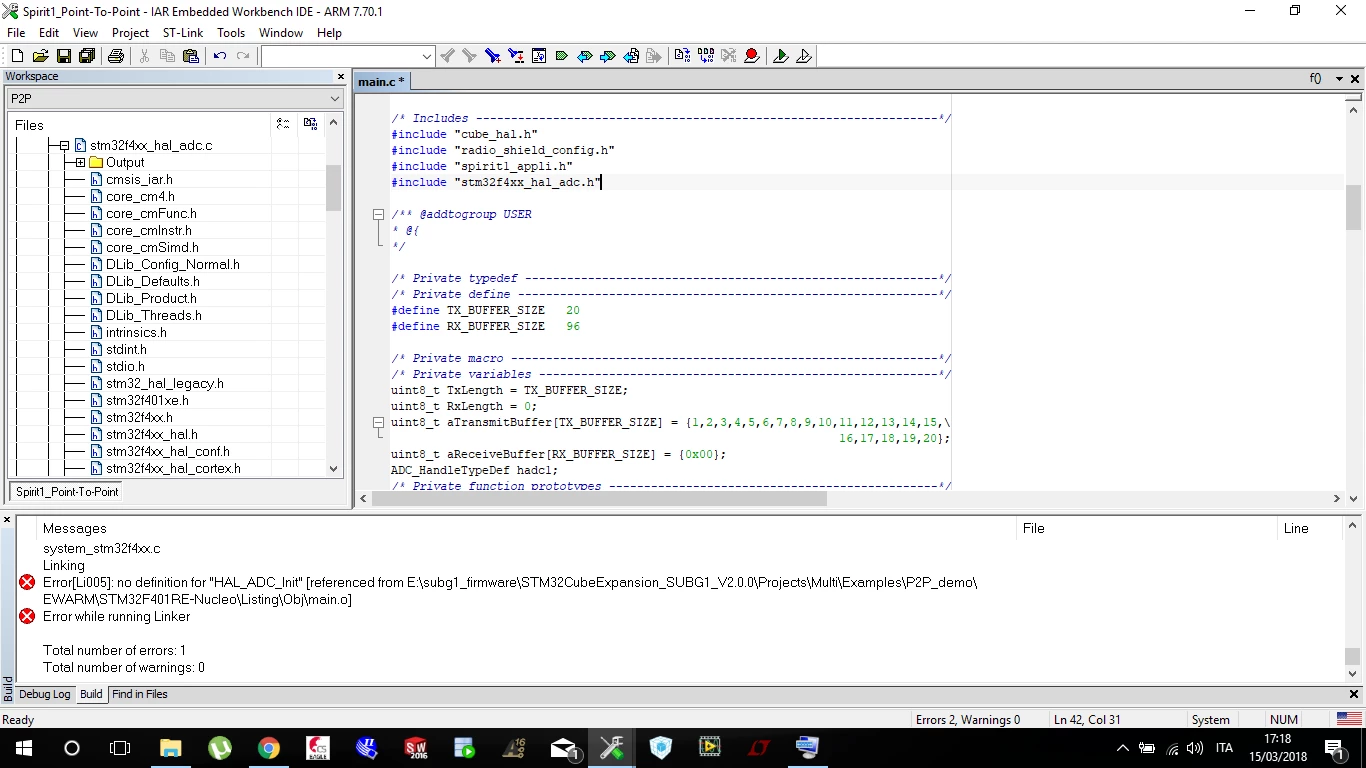Screen dimensions: 1366x768
Task: Click the Save All toolbar icon
Action: (87, 56)
